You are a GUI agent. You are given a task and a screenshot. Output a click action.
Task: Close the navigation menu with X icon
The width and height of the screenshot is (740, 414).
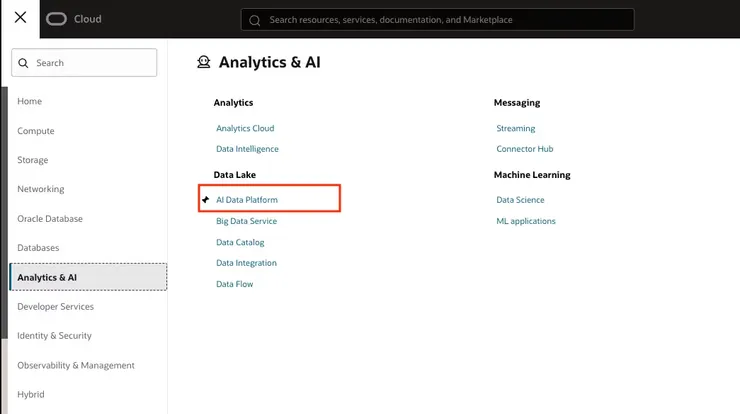[x=20, y=18]
